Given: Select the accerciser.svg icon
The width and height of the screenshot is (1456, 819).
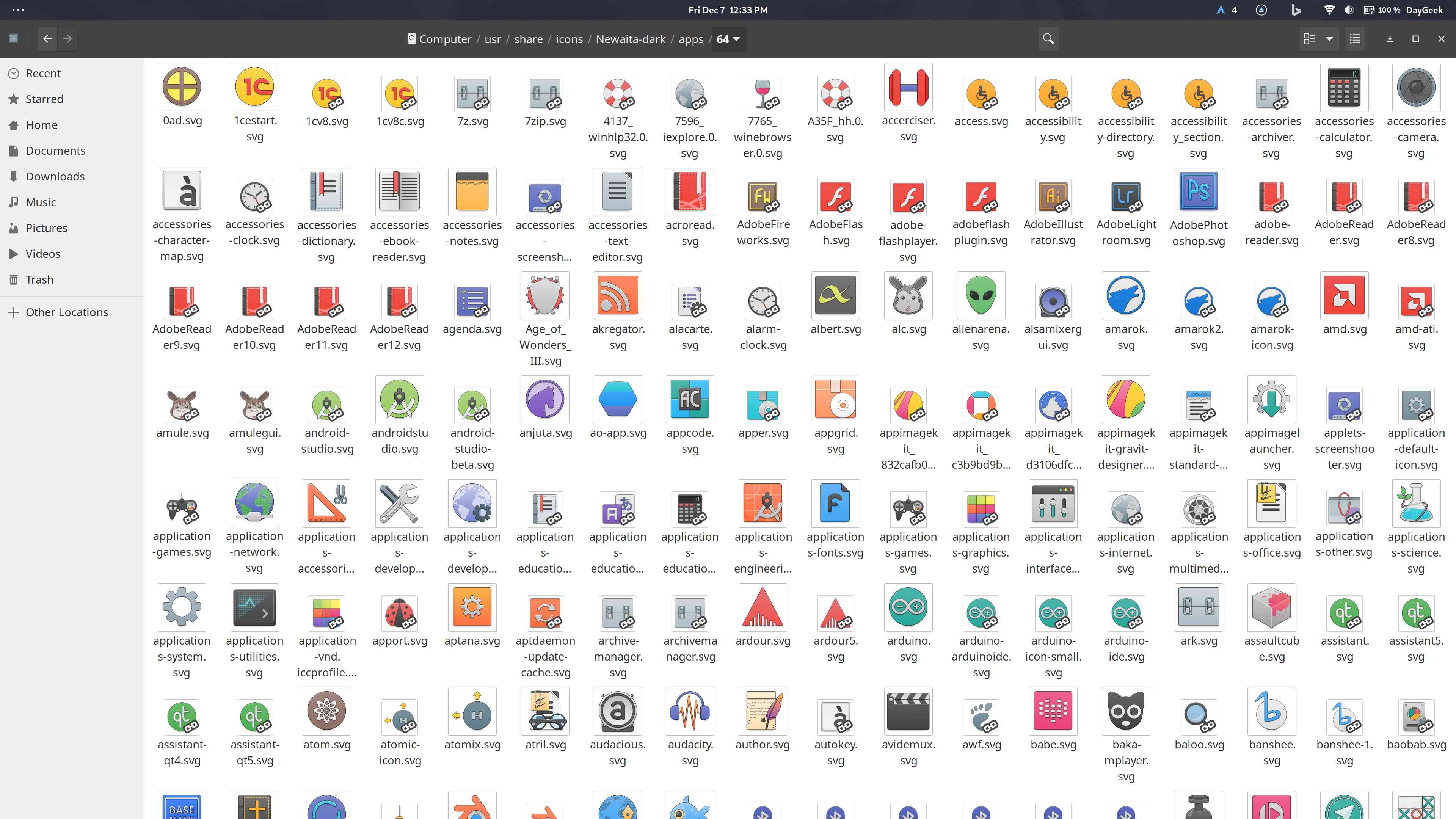Looking at the screenshot, I should 908,87.
